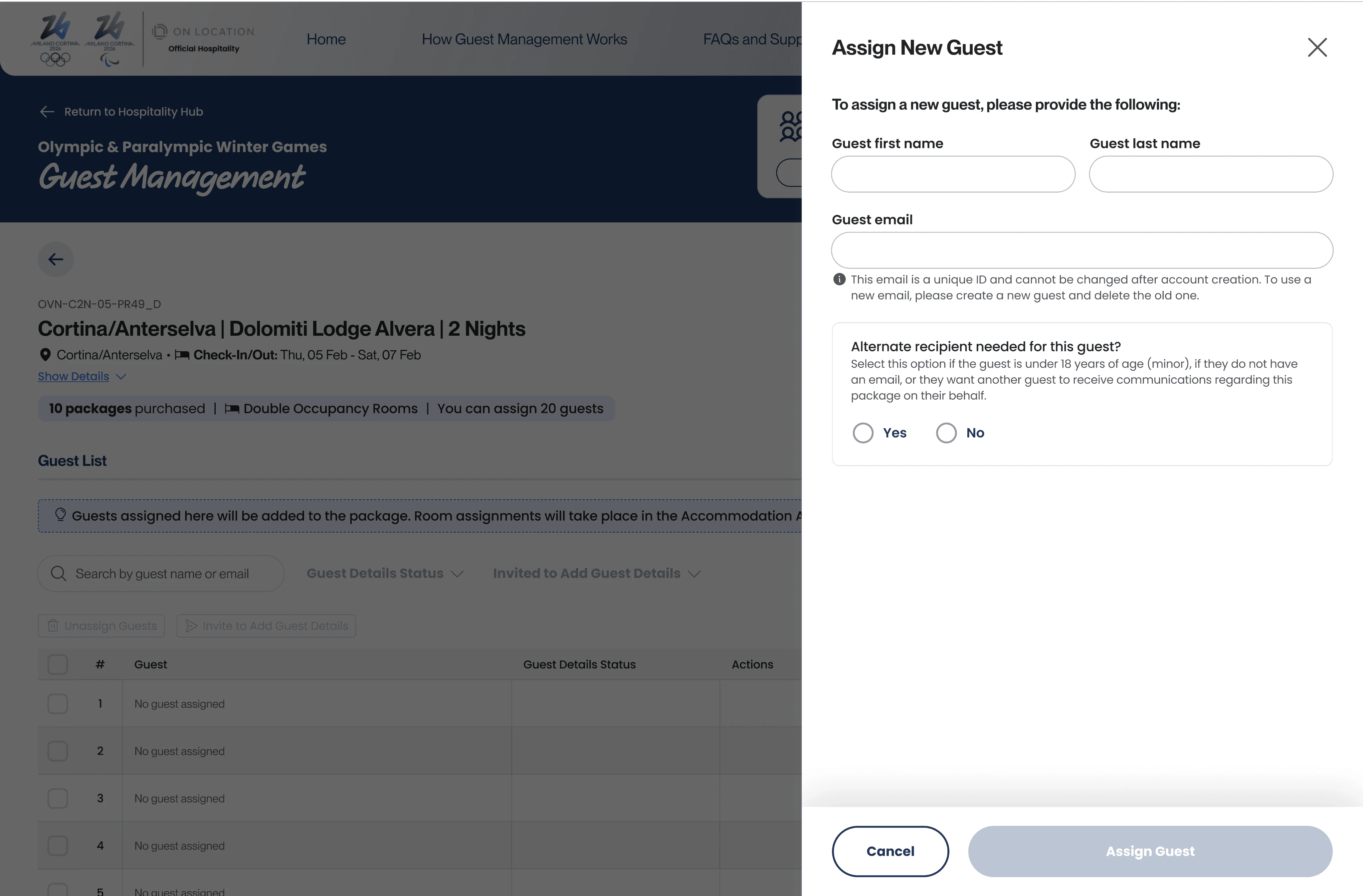Open FAQs and Support menu
1363x896 pixels.
click(x=752, y=39)
